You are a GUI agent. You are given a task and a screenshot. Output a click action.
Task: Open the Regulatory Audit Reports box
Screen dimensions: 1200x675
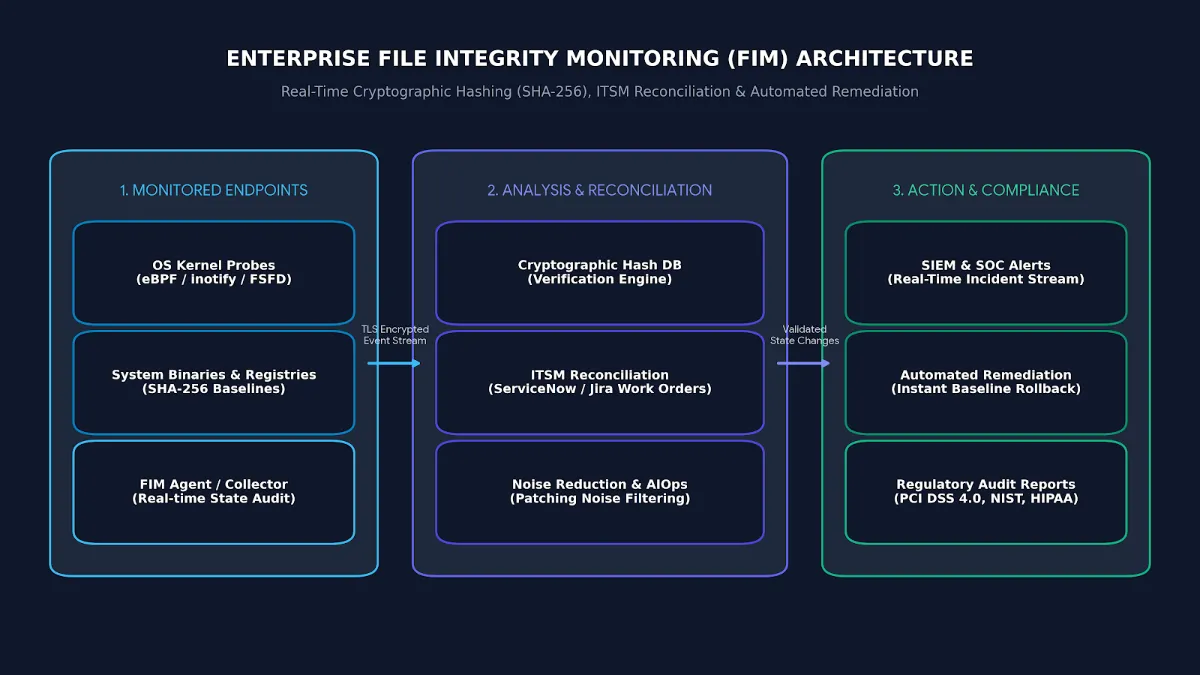(986, 492)
